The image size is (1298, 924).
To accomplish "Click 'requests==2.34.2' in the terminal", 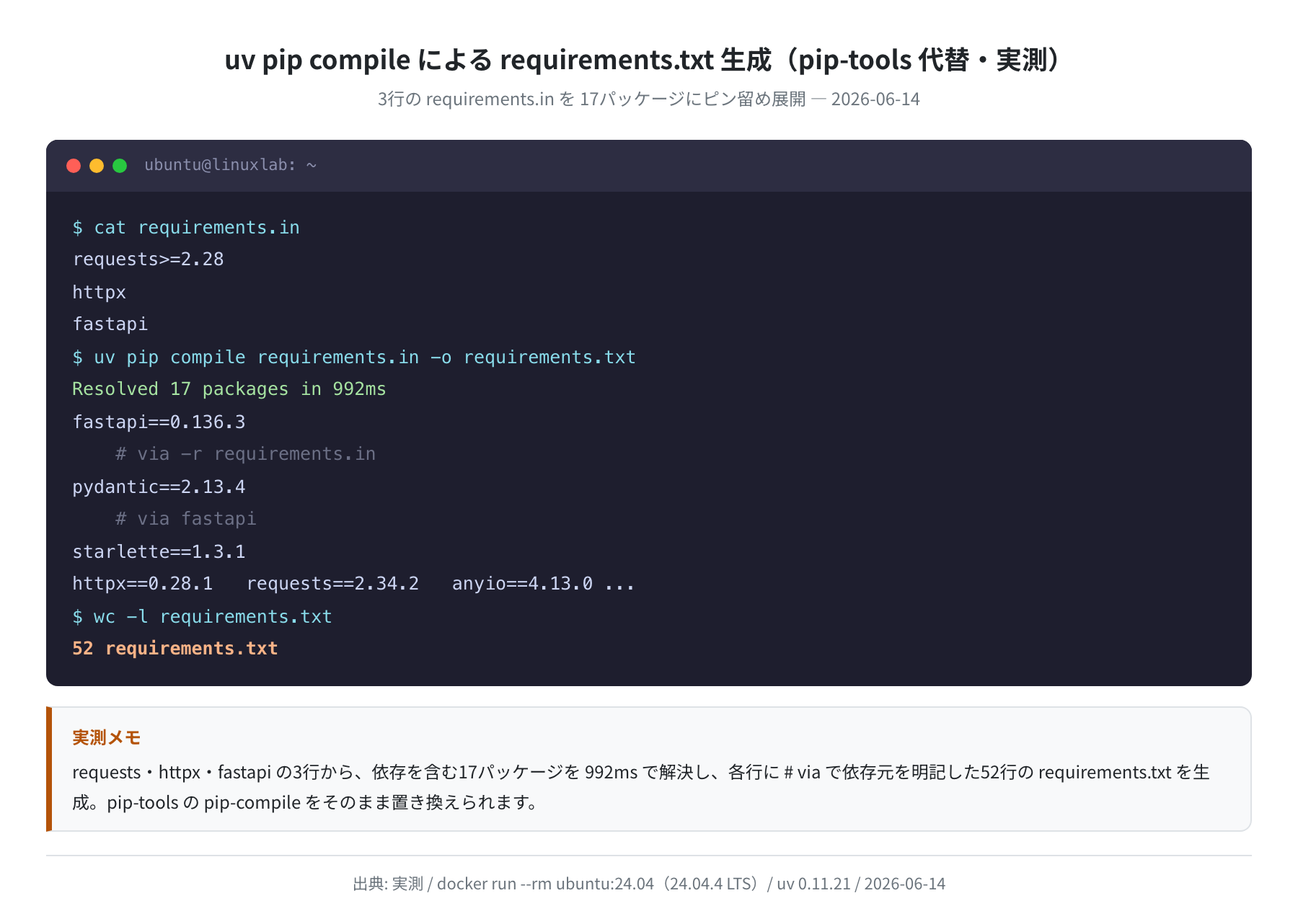I will (x=332, y=584).
